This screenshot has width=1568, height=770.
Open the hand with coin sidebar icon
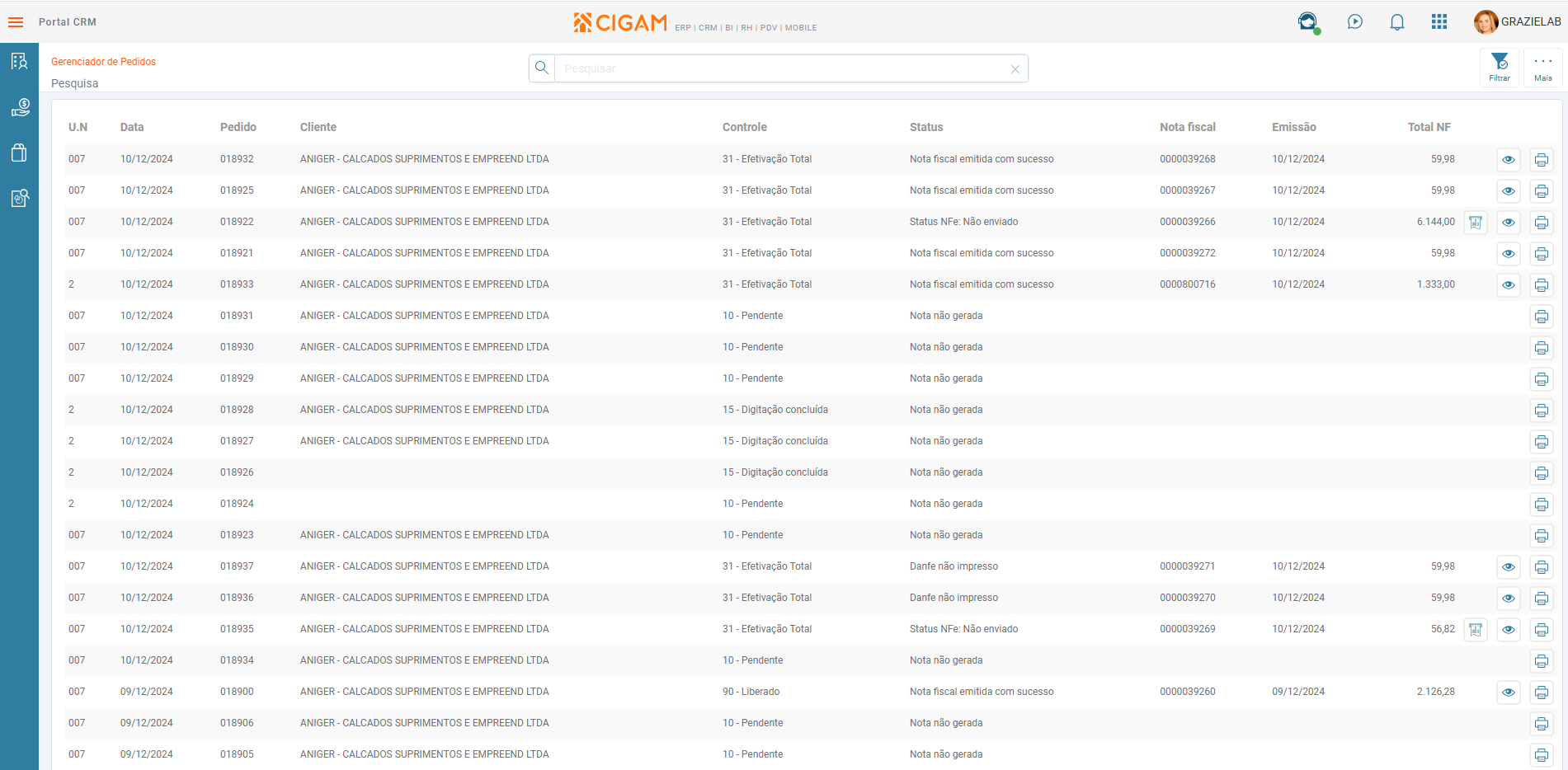19,107
